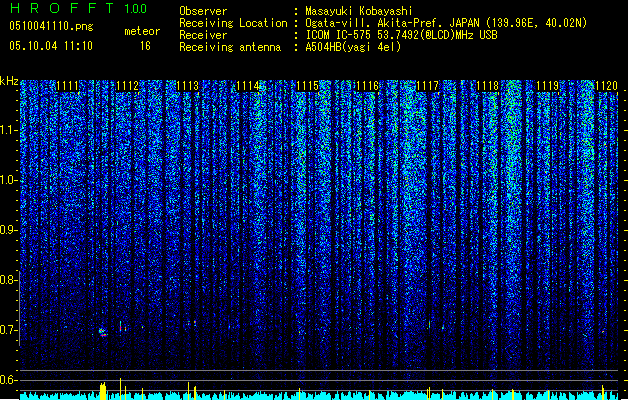Click the 1120 time marker
This screenshot has height=400, width=629.
coord(607,86)
